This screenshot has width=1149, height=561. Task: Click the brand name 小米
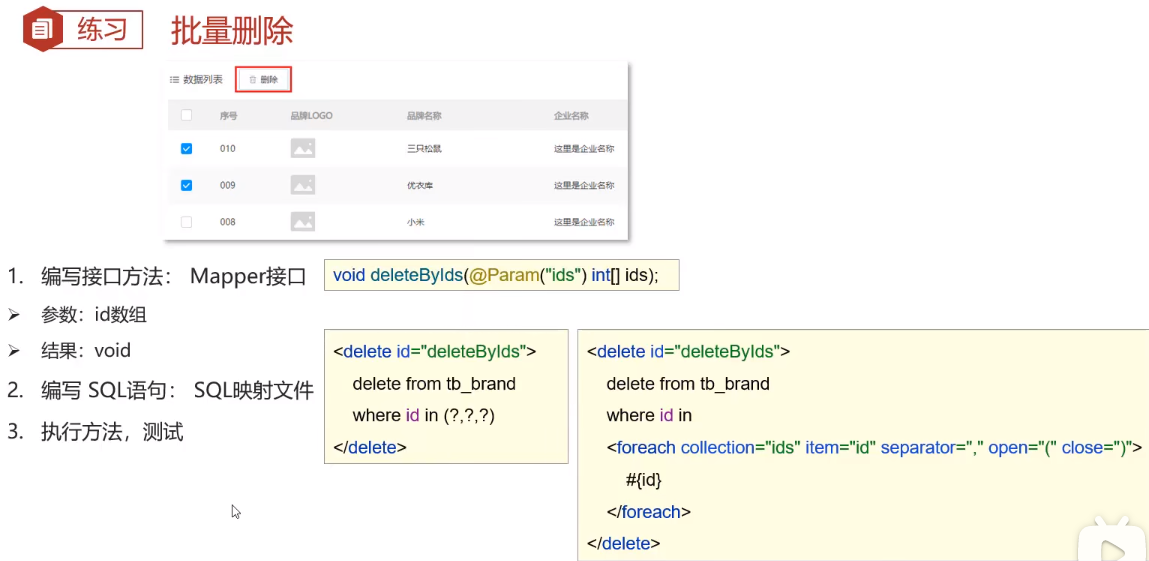pos(415,222)
